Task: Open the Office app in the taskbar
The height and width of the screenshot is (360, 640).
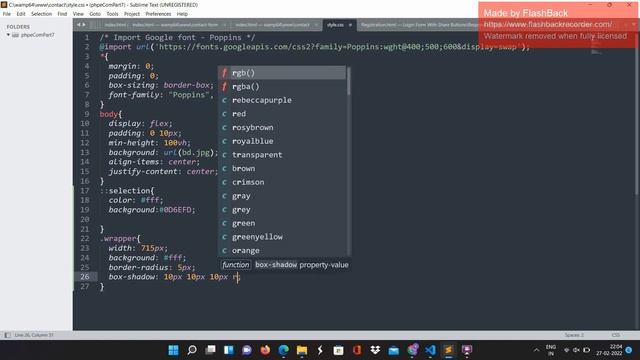Action: (357, 350)
